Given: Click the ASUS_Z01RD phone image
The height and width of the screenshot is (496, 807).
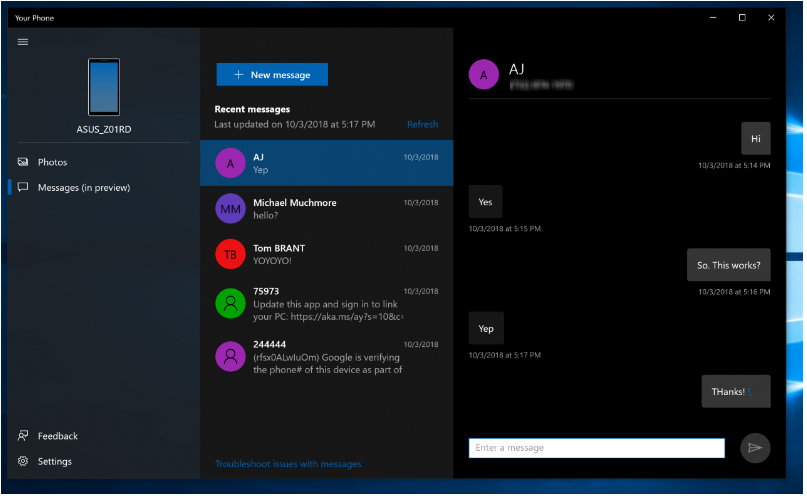Looking at the screenshot, I should pos(104,87).
